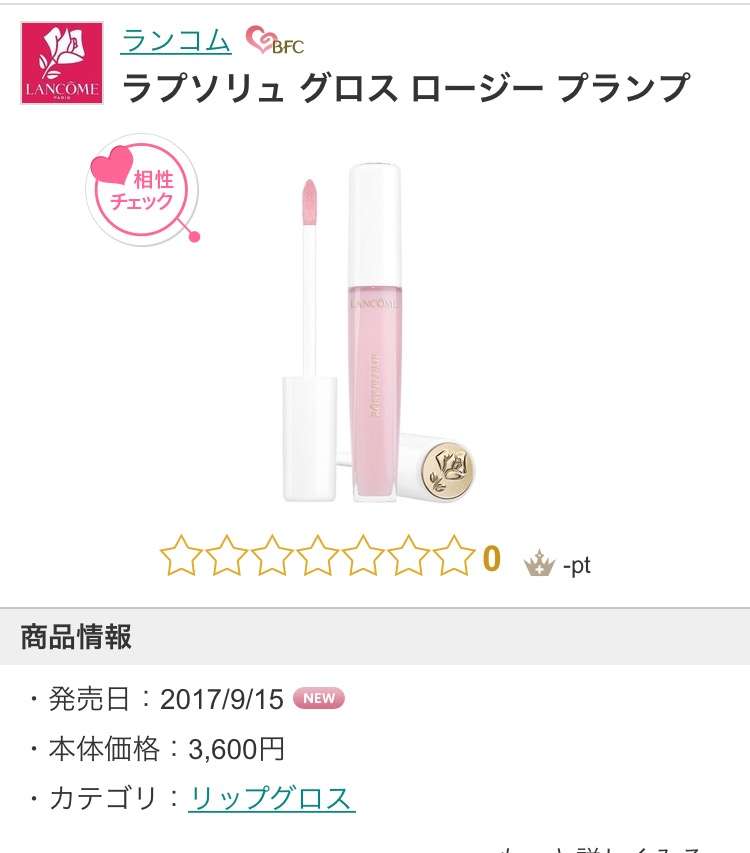Select the first rating star
This screenshot has height=853, width=750.
coord(181,555)
